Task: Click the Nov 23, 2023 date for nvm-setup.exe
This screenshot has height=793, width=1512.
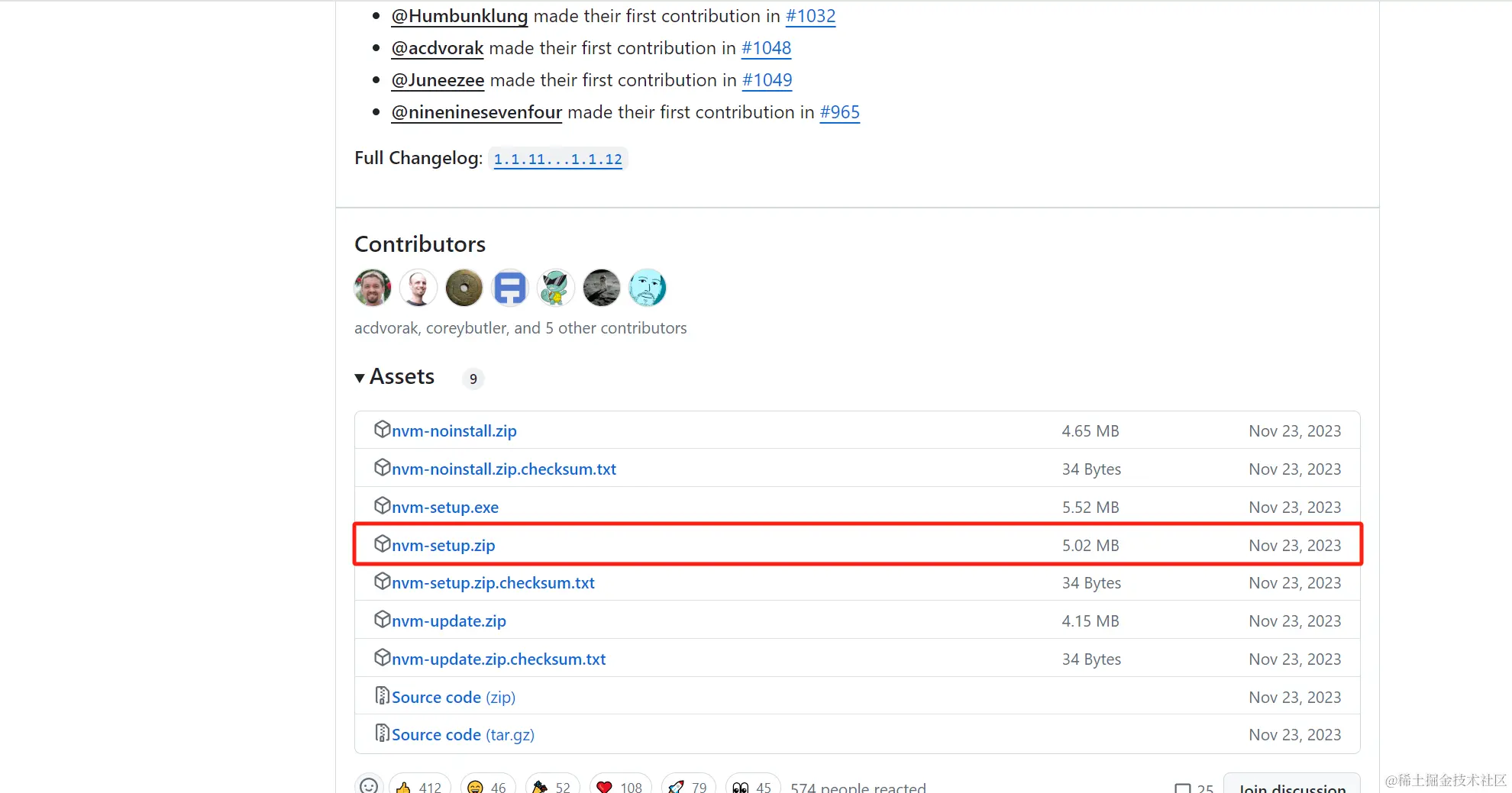Action: (x=1295, y=507)
